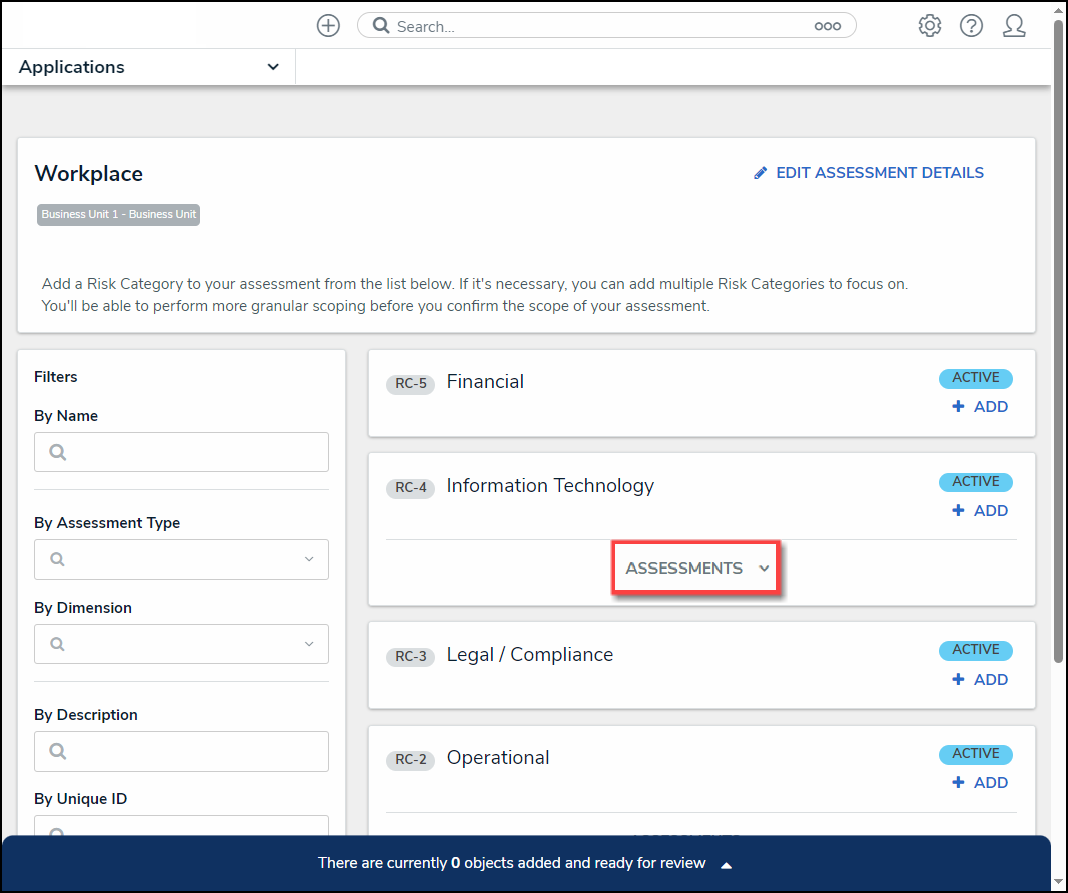Add the Legal / Compliance risk category
The width and height of the screenshot is (1068, 893).
[980, 679]
